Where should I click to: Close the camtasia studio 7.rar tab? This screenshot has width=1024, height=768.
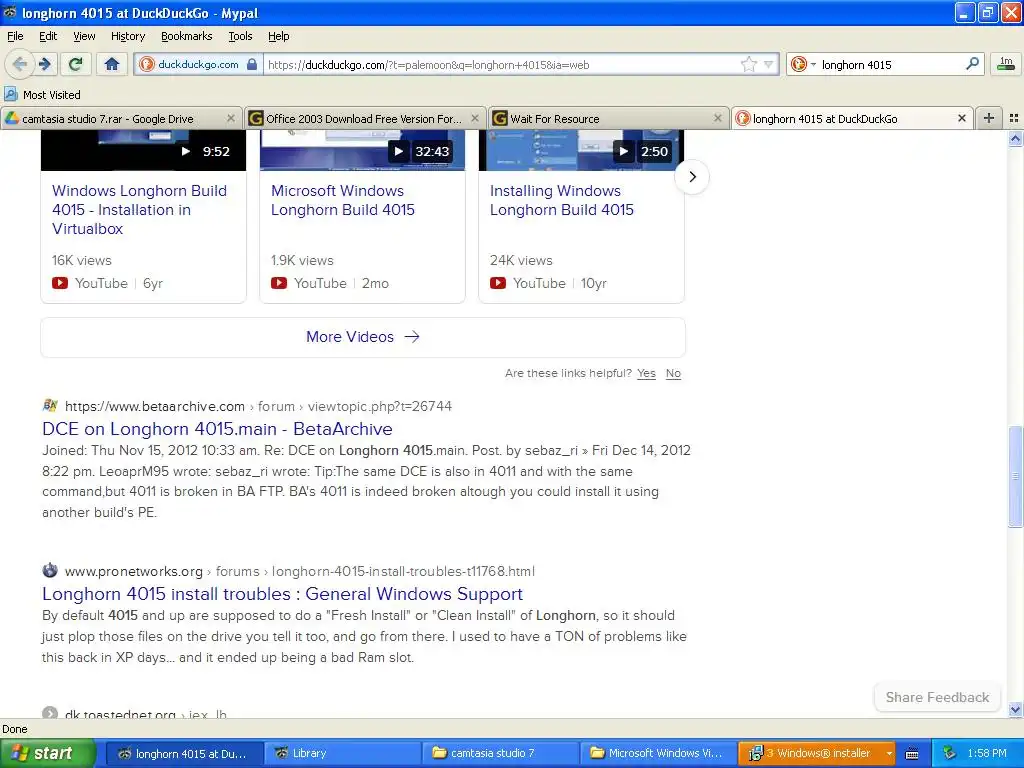[231, 118]
